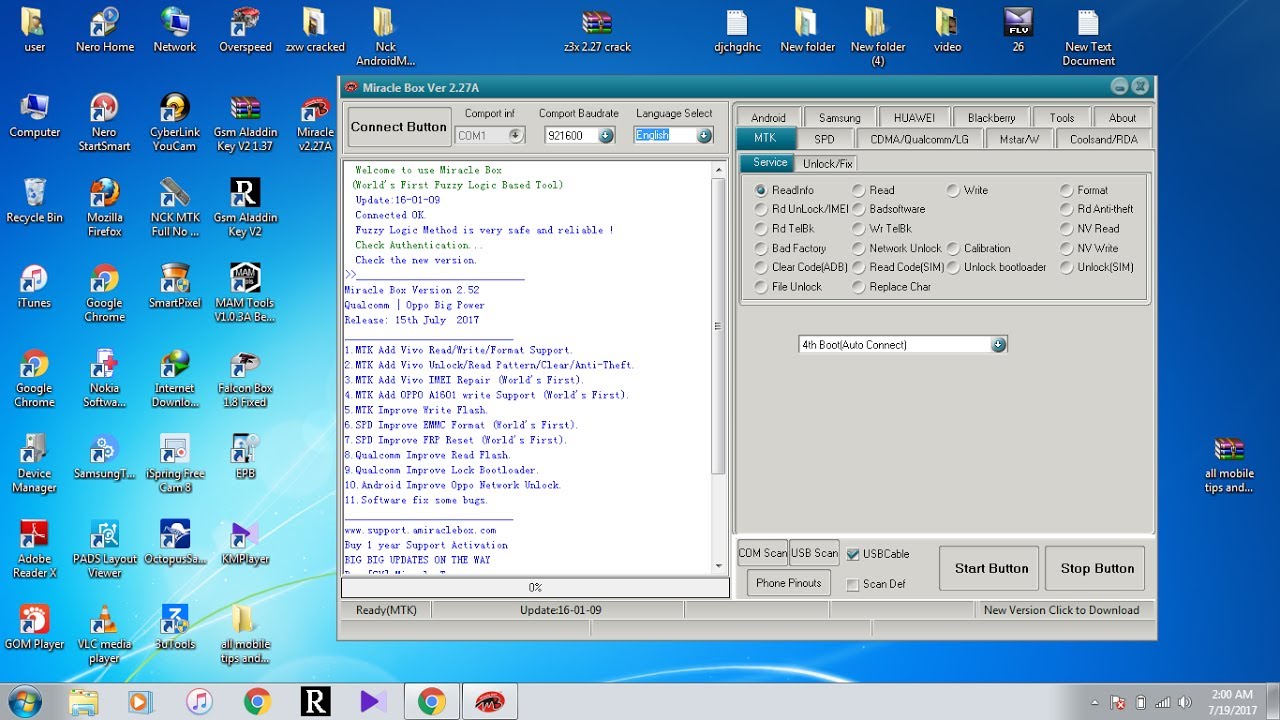Click the 'Ready(MTK)' status bar entry
The width and height of the screenshot is (1280, 720).
[x=386, y=610]
